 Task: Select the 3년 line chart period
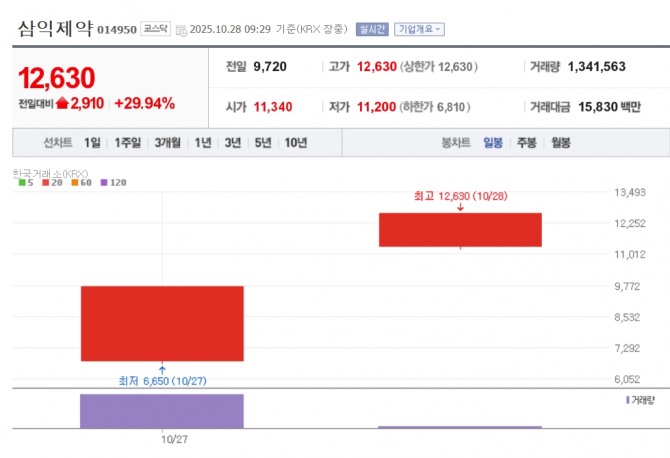233,143
